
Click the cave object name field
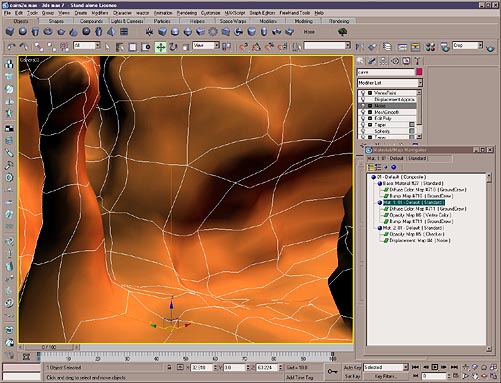[386, 72]
